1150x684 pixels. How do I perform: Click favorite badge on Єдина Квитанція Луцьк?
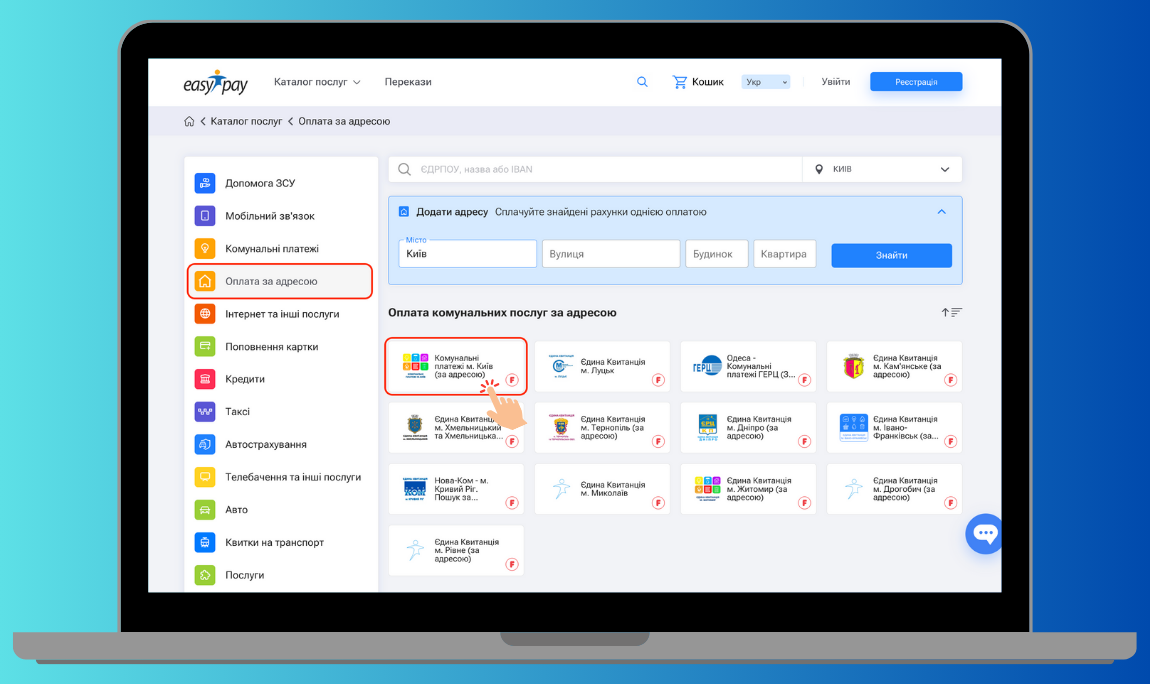click(x=658, y=380)
